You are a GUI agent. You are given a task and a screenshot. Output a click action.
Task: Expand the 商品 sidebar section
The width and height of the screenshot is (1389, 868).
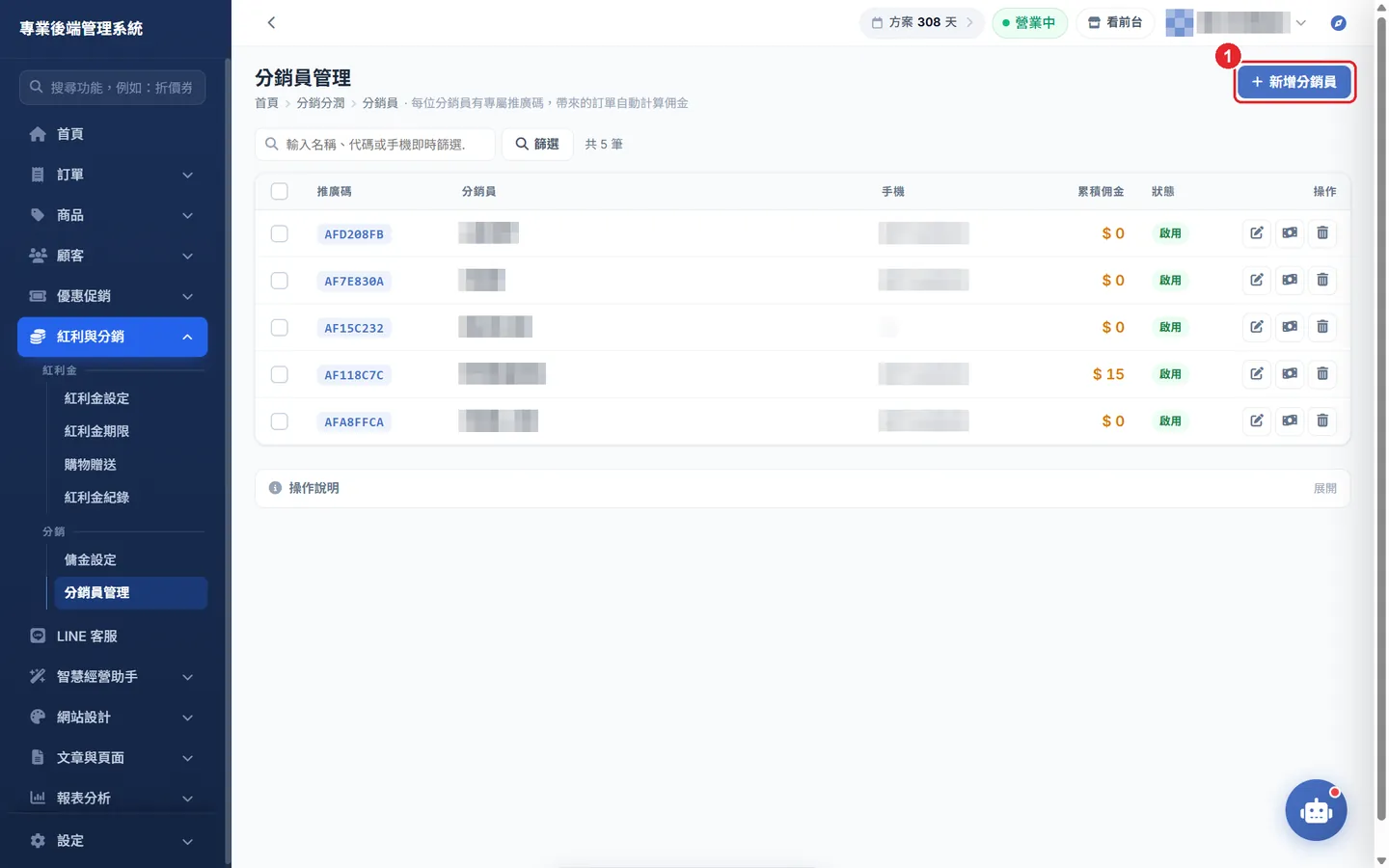tap(112, 215)
